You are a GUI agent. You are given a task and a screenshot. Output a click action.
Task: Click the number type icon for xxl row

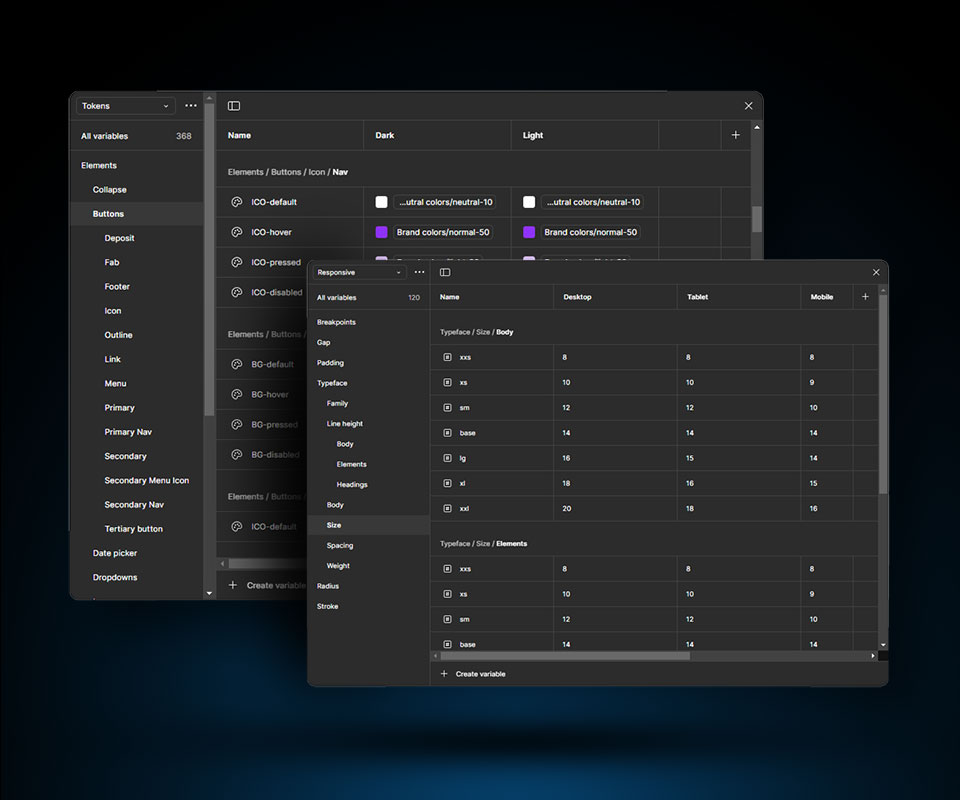[x=447, y=508]
